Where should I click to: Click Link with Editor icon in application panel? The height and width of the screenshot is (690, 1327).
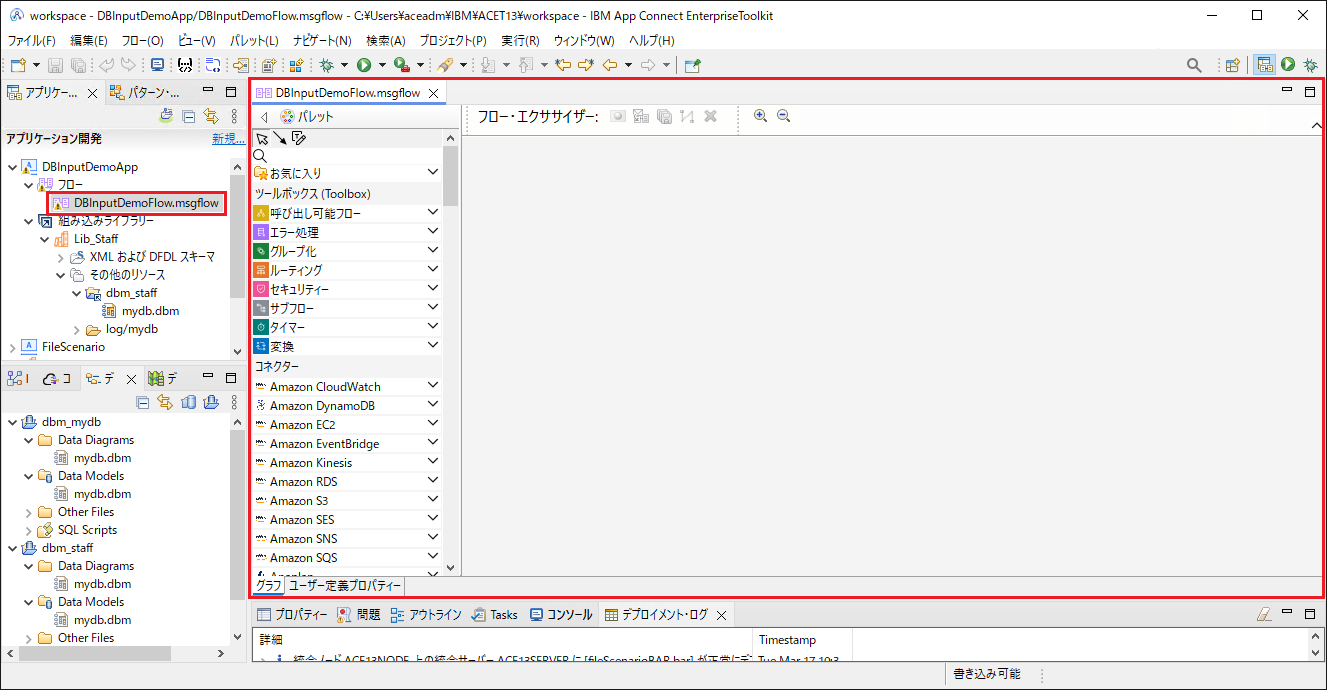[210, 116]
